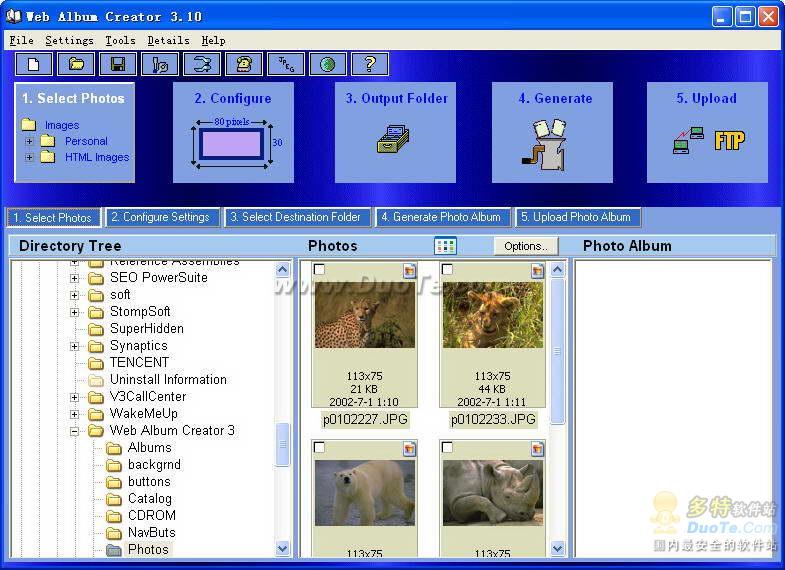Click the question mark help icon
This screenshot has height=570, width=785.
(x=370, y=65)
